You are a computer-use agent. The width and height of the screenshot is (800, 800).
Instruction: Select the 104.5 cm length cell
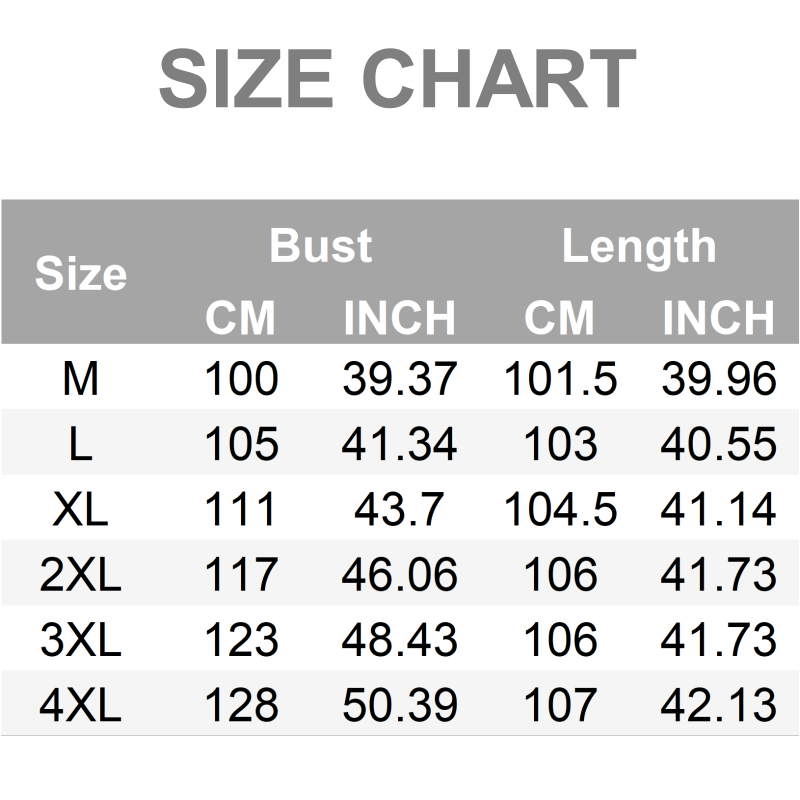point(560,510)
